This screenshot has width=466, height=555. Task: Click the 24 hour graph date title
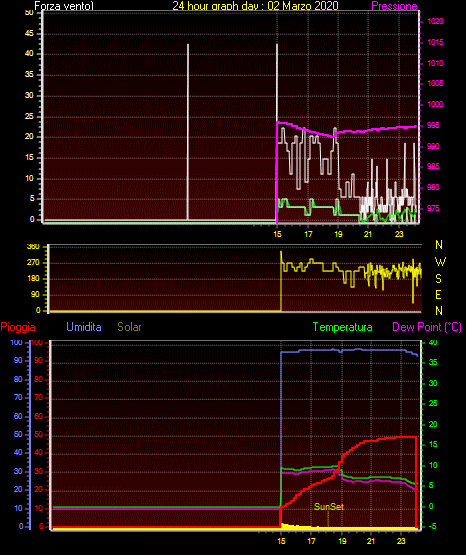(x=255, y=5)
